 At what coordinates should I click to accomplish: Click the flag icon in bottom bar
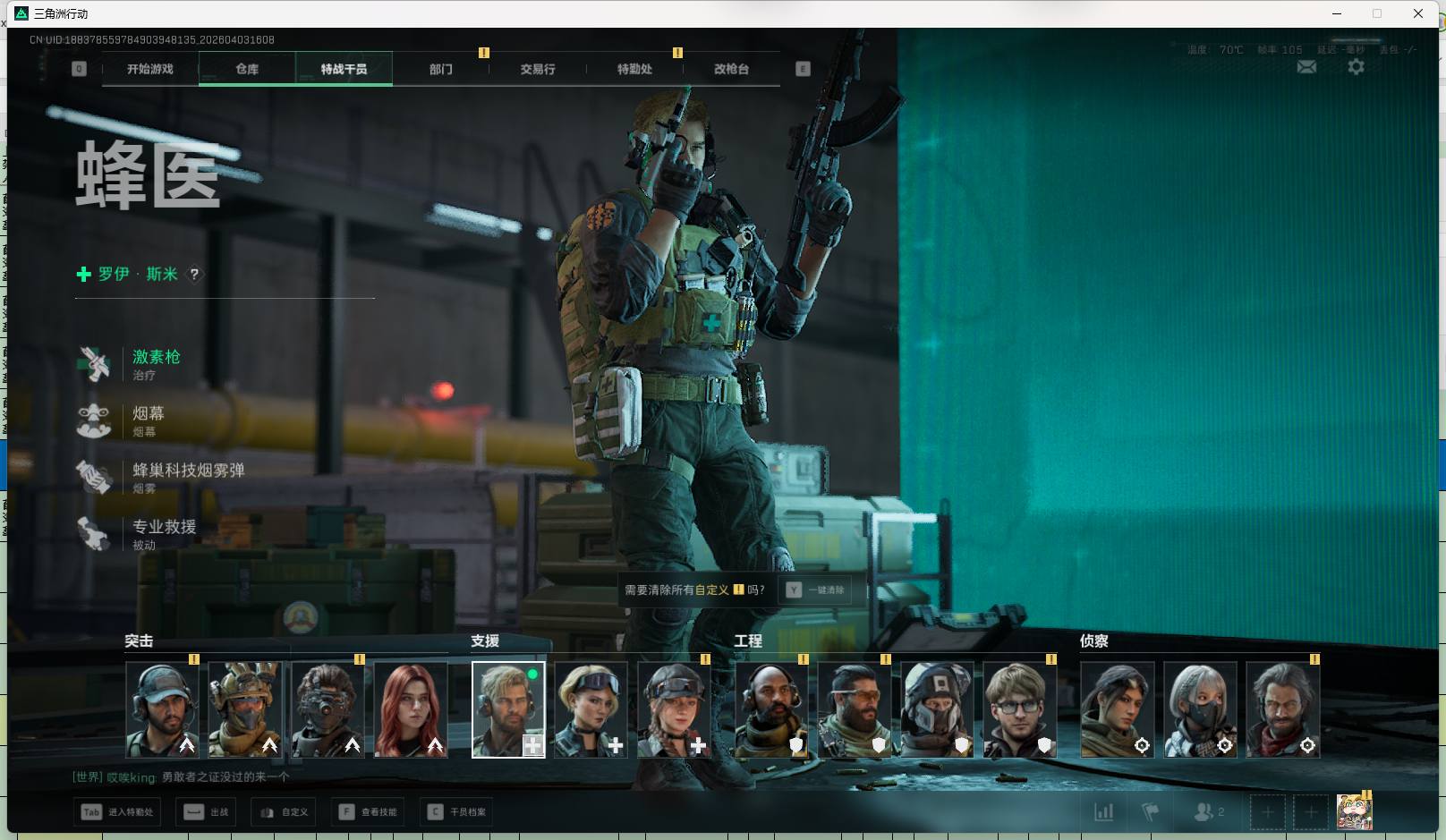point(1151,812)
